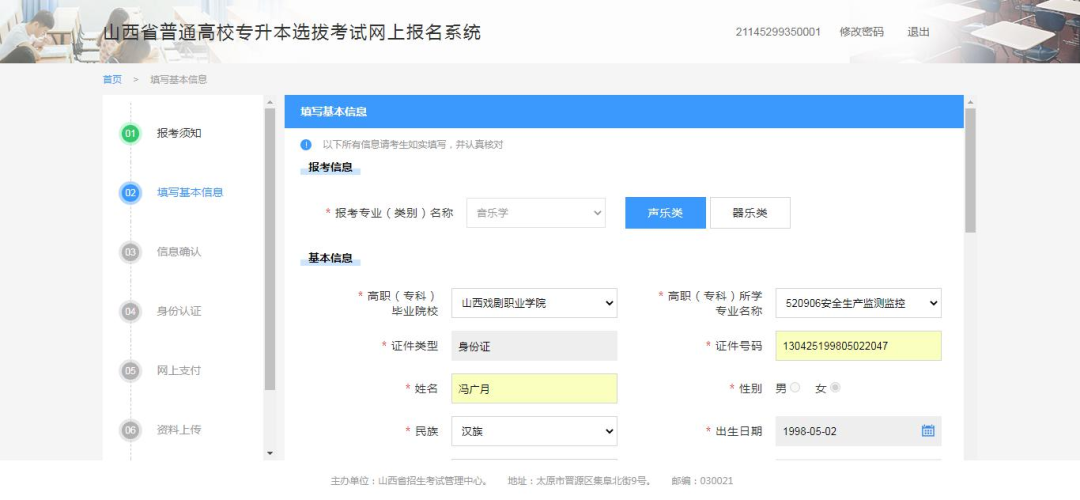1080x500 pixels.
Task: Open the calendar icon in 出生日期 field
Action: (928, 431)
